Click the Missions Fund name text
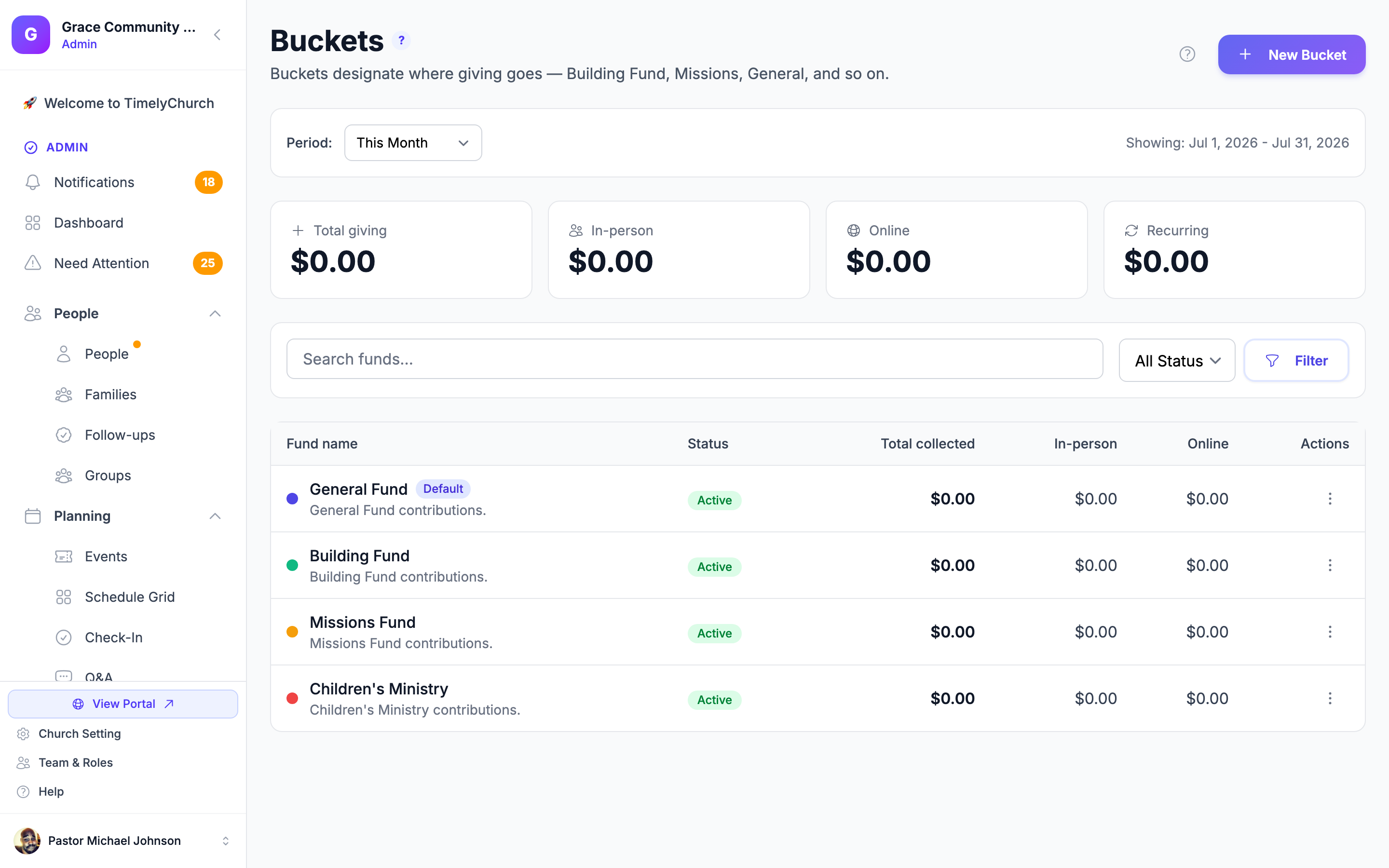 363,622
